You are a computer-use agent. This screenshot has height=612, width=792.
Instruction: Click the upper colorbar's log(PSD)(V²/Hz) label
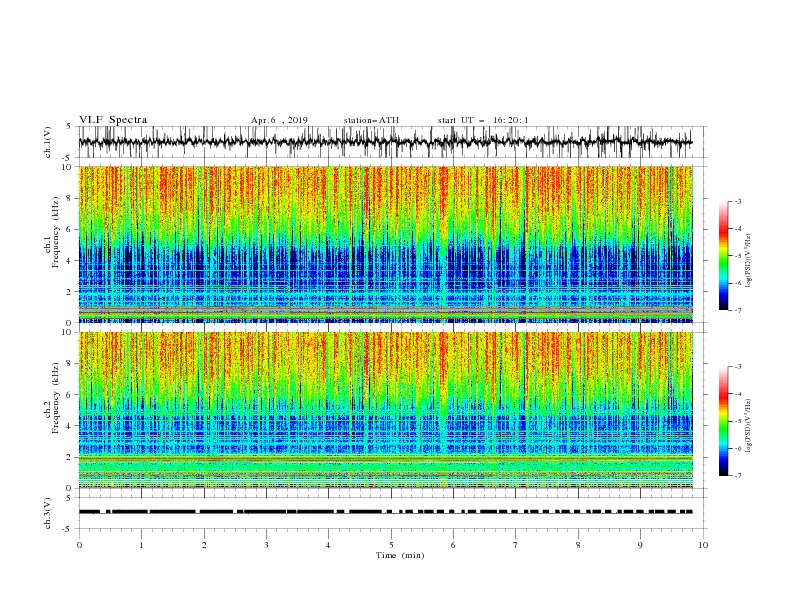pos(749,261)
